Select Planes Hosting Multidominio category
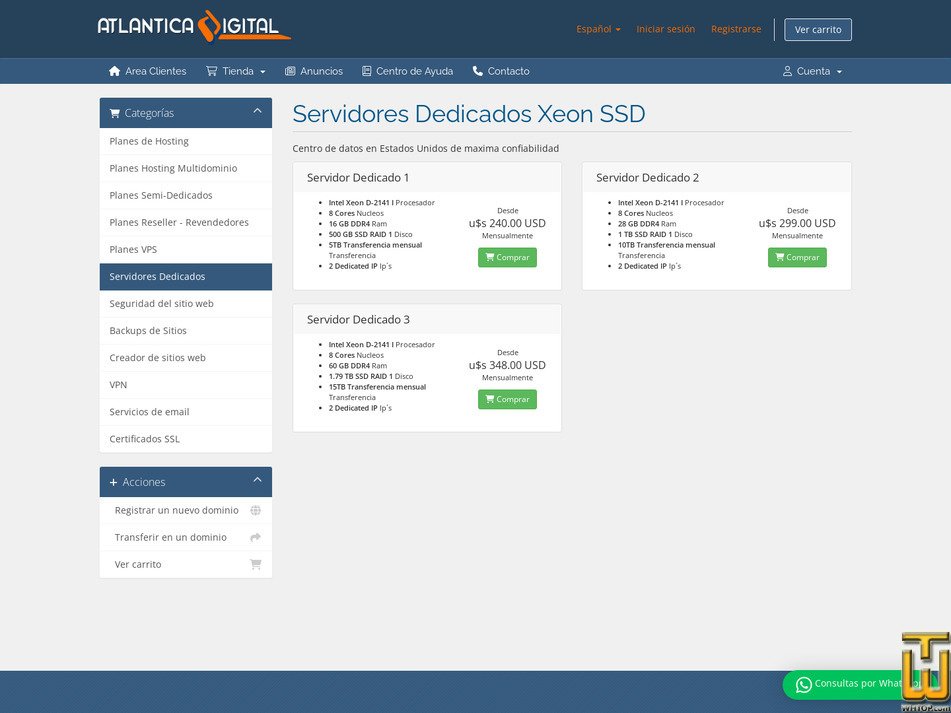The height and width of the screenshot is (713, 951). click(x=186, y=169)
